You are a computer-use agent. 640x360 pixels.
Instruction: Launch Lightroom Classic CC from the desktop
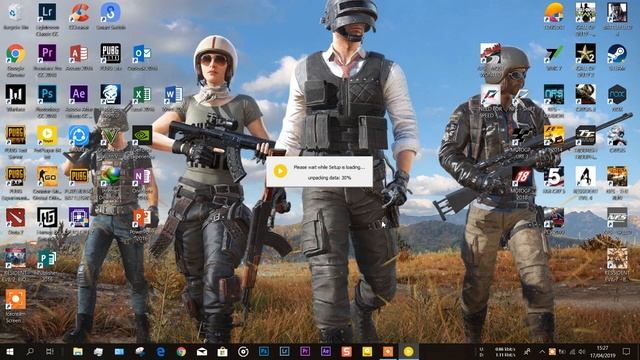pos(47,12)
